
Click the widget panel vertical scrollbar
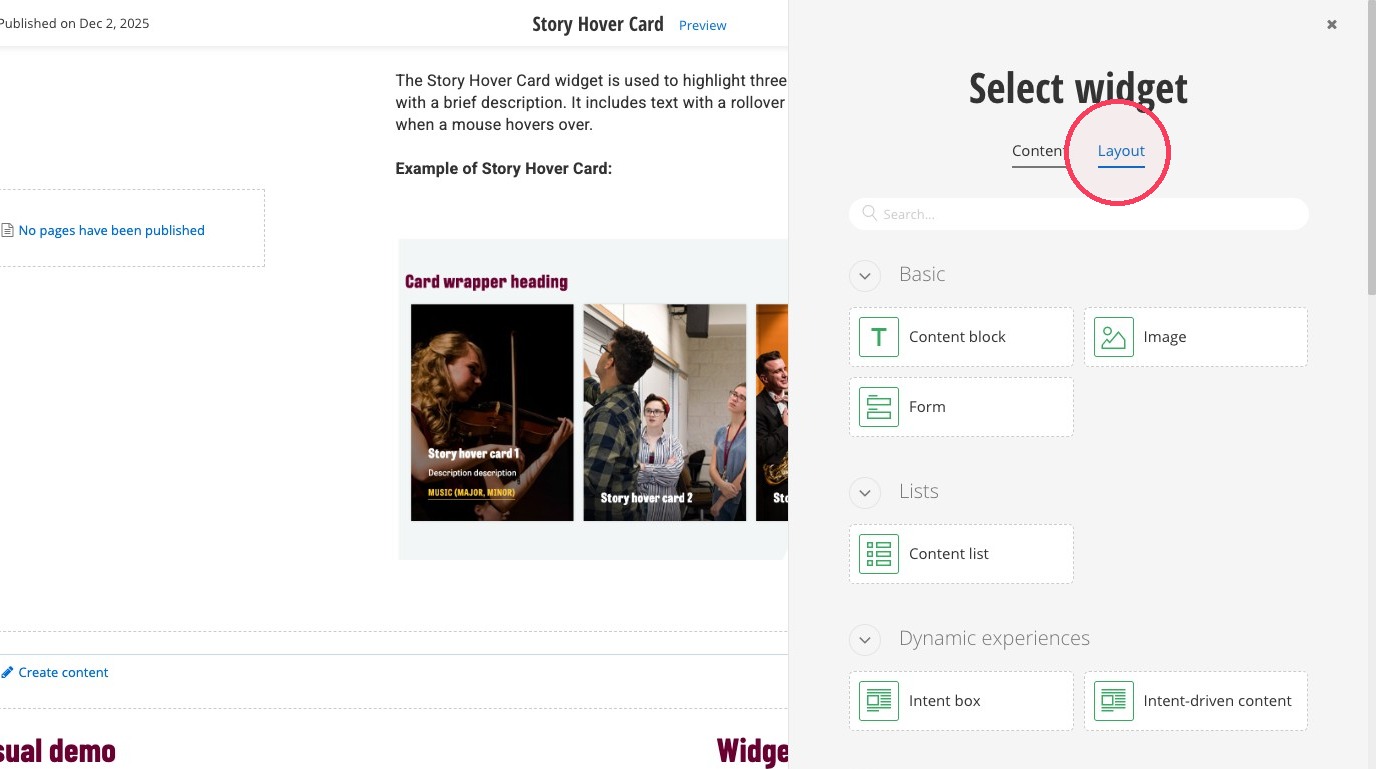[x=1370, y=150]
